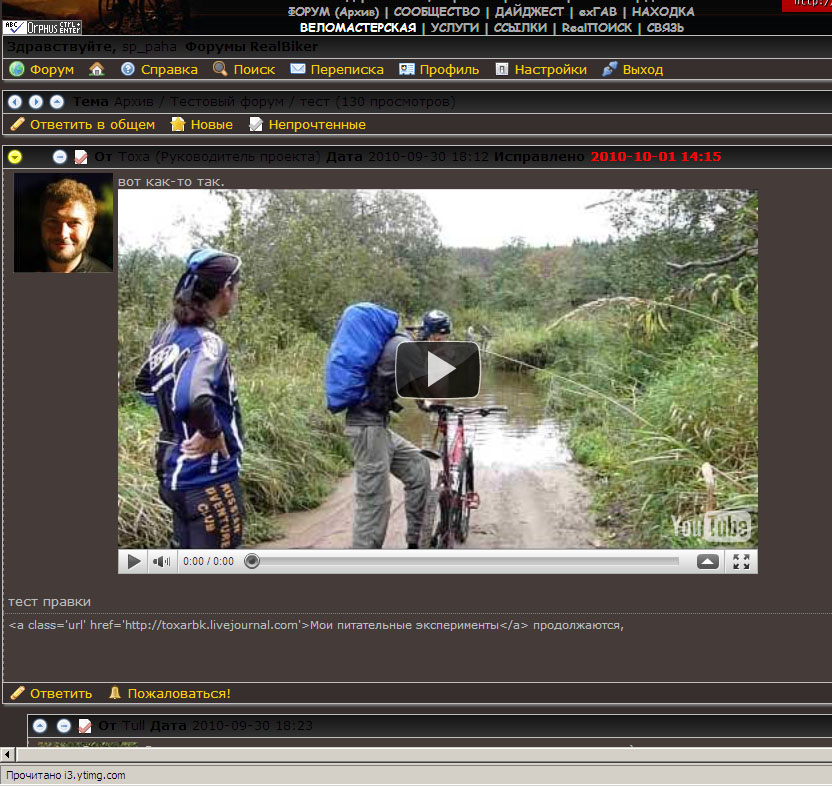Open Настройки settings page
The width and height of the screenshot is (832, 787).
pos(552,70)
